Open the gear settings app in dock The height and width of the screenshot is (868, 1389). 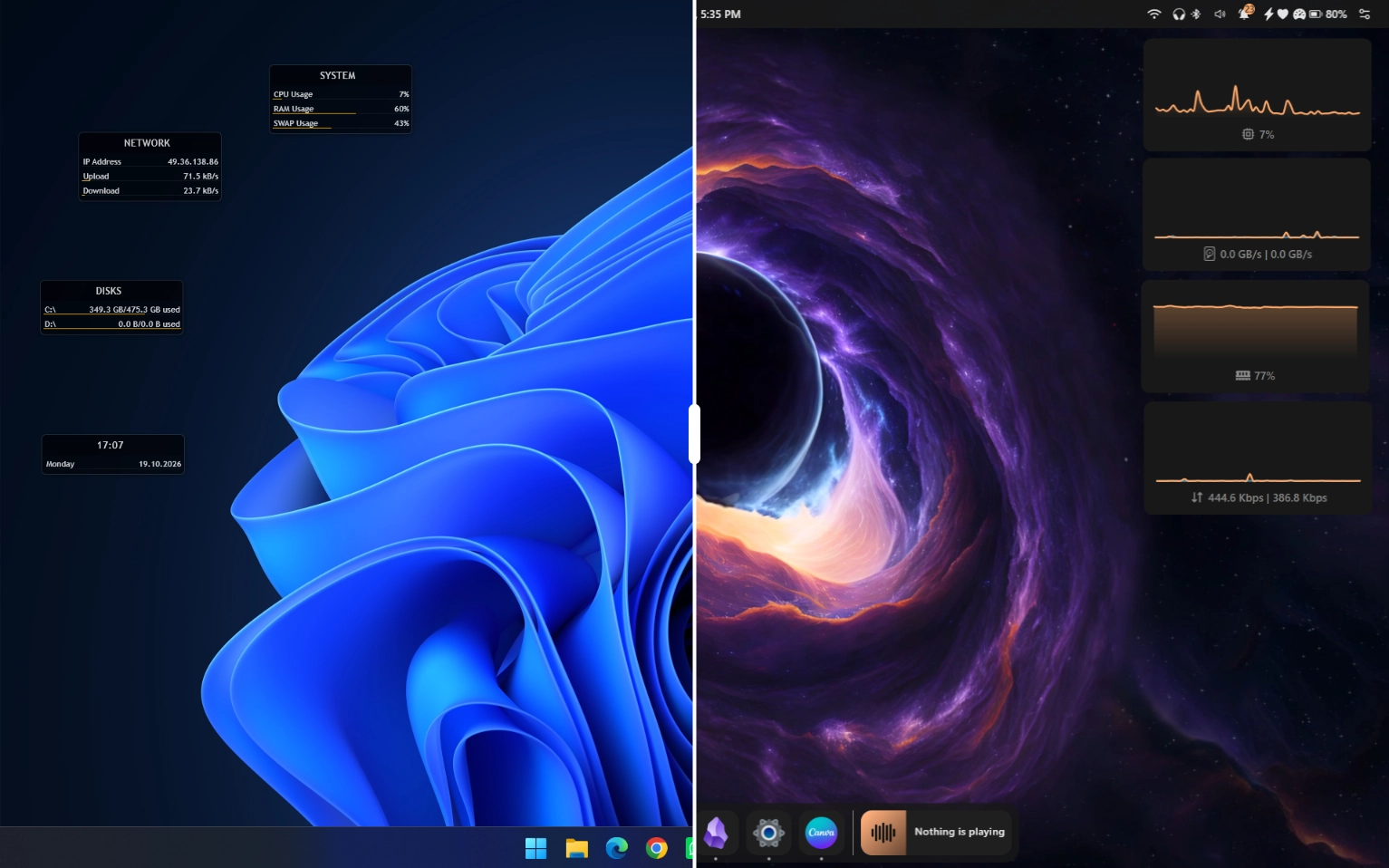click(768, 832)
